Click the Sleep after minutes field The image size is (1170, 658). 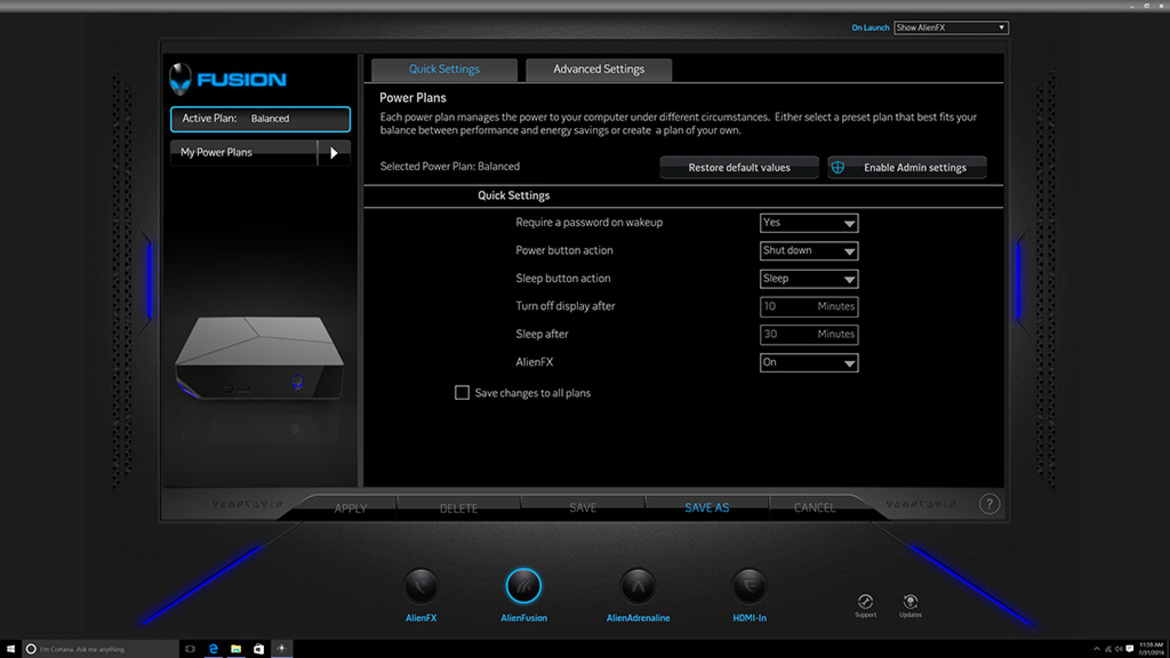coord(809,334)
